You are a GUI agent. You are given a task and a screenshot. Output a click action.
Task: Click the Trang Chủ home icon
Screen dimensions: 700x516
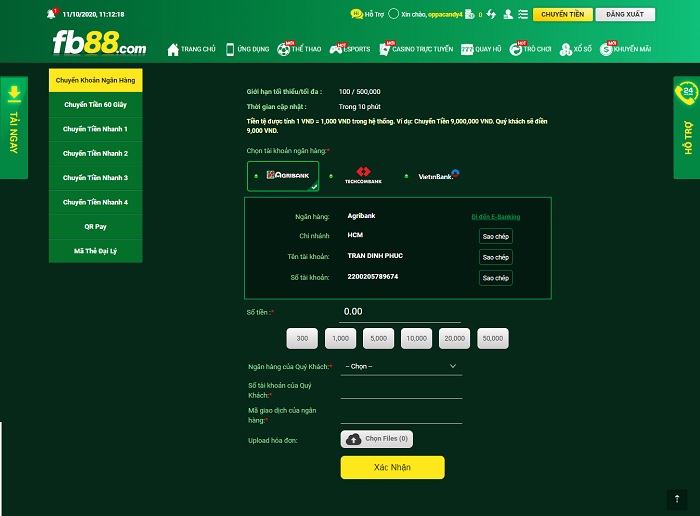[x=173, y=49]
